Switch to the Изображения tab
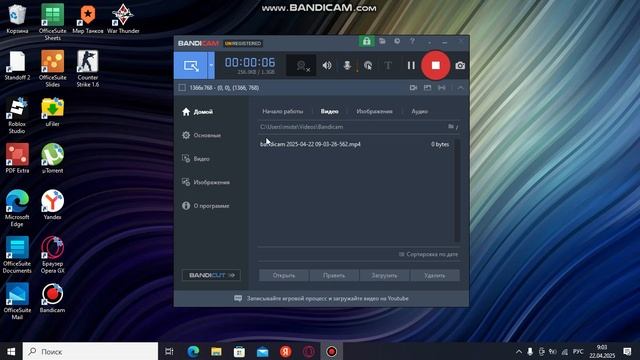This screenshot has width=640, height=360. [x=374, y=111]
